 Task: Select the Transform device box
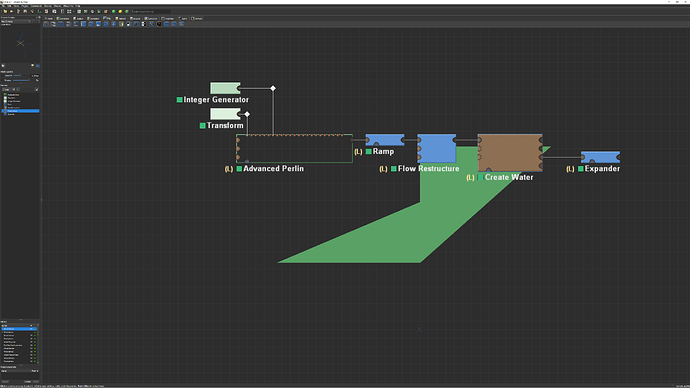point(225,114)
